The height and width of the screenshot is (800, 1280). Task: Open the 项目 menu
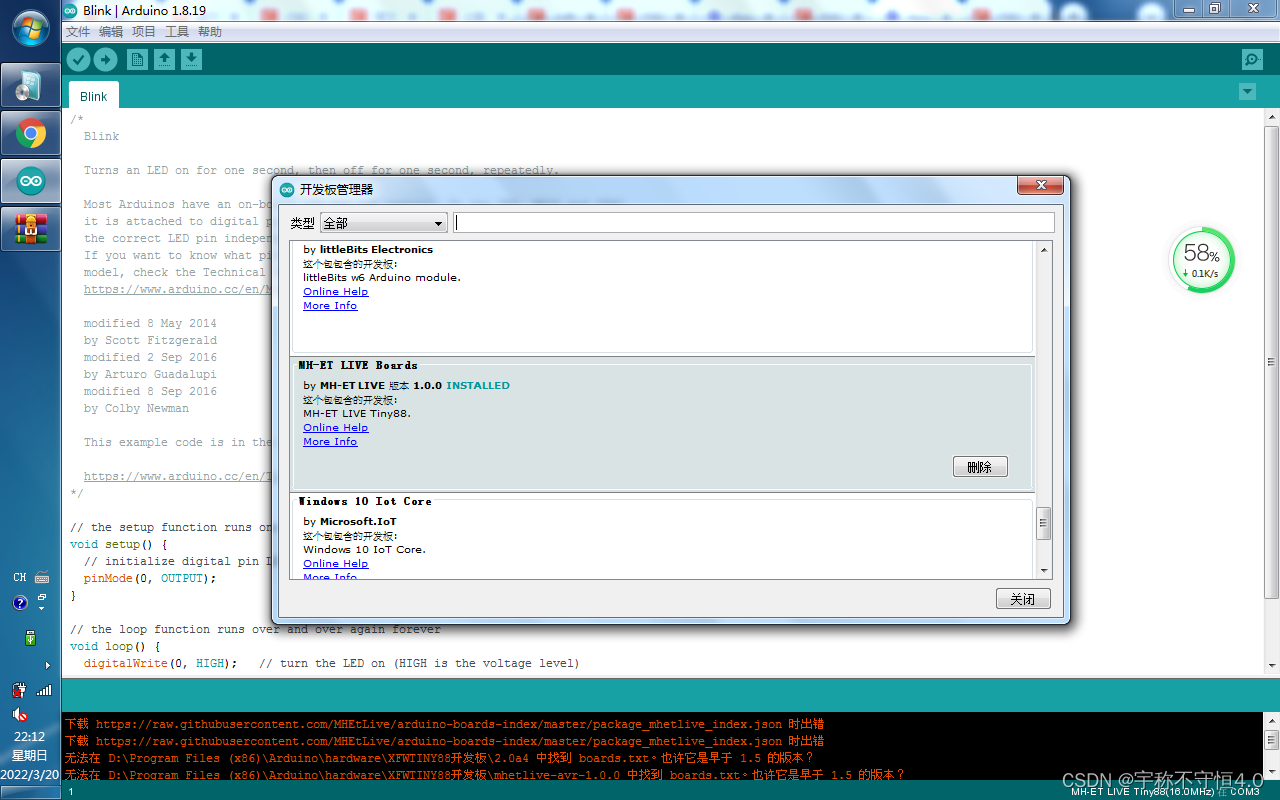(144, 32)
